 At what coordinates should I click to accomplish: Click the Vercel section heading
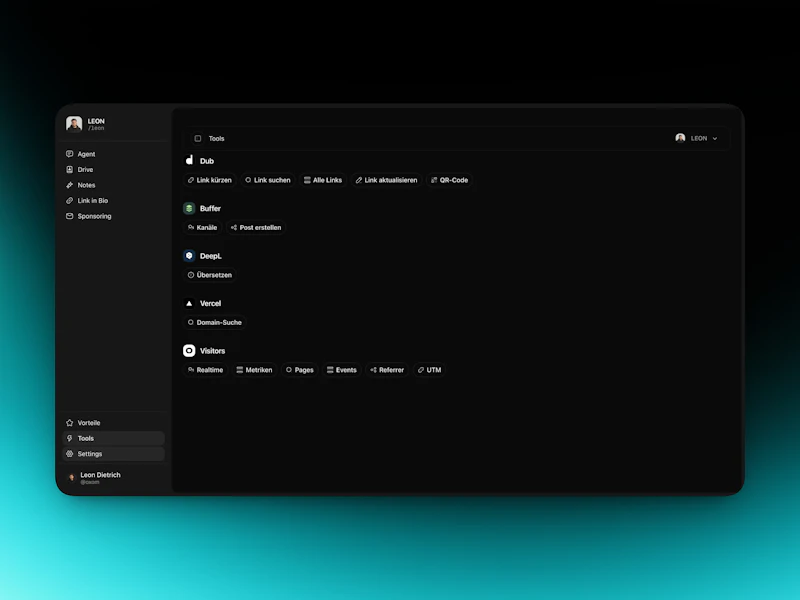pyautogui.click(x=210, y=304)
